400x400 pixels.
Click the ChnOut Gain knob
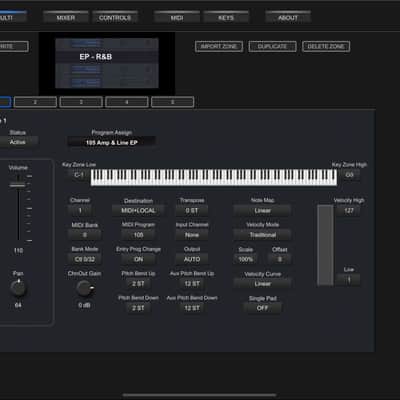point(84,288)
